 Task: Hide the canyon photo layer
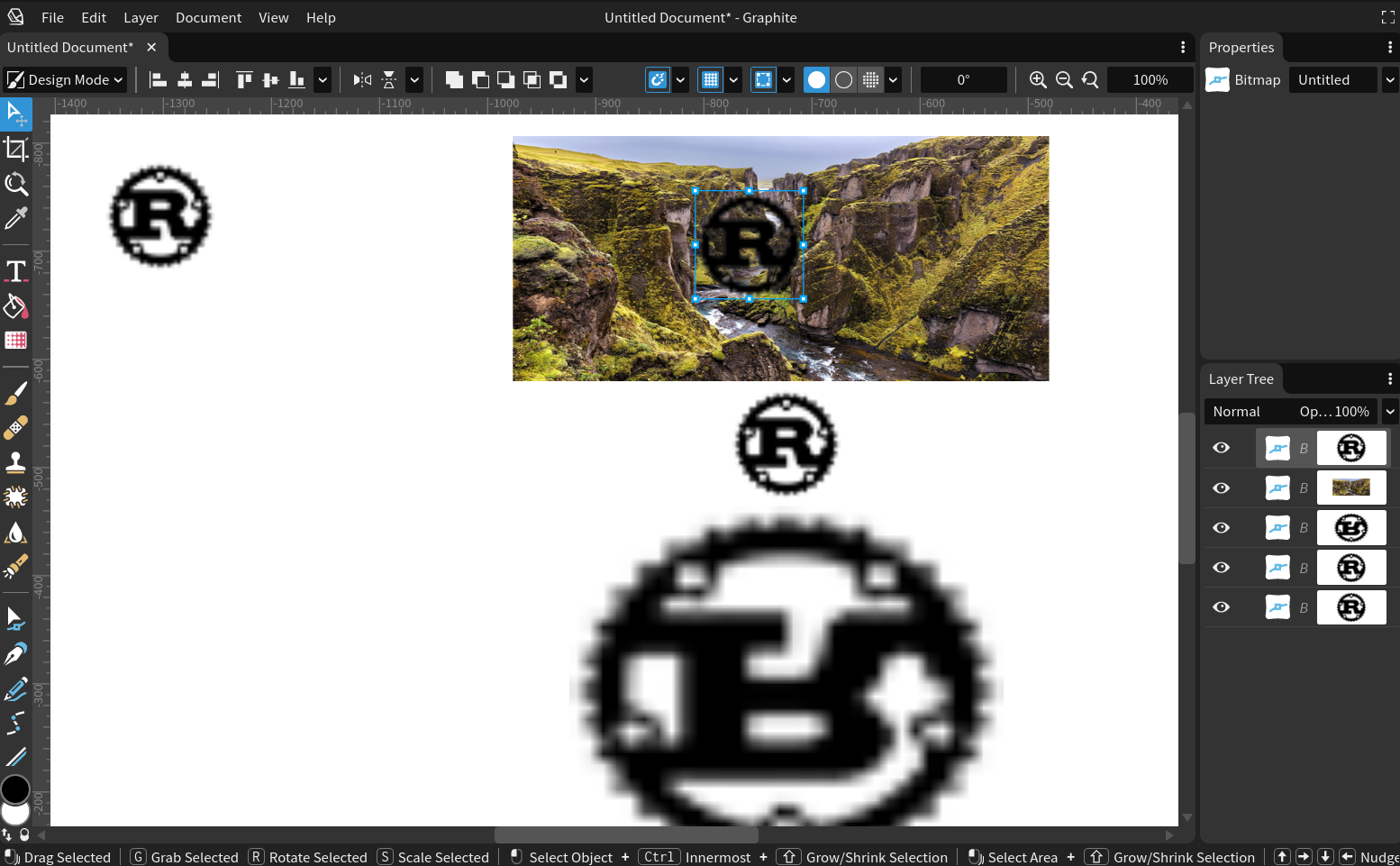(x=1222, y=488)
